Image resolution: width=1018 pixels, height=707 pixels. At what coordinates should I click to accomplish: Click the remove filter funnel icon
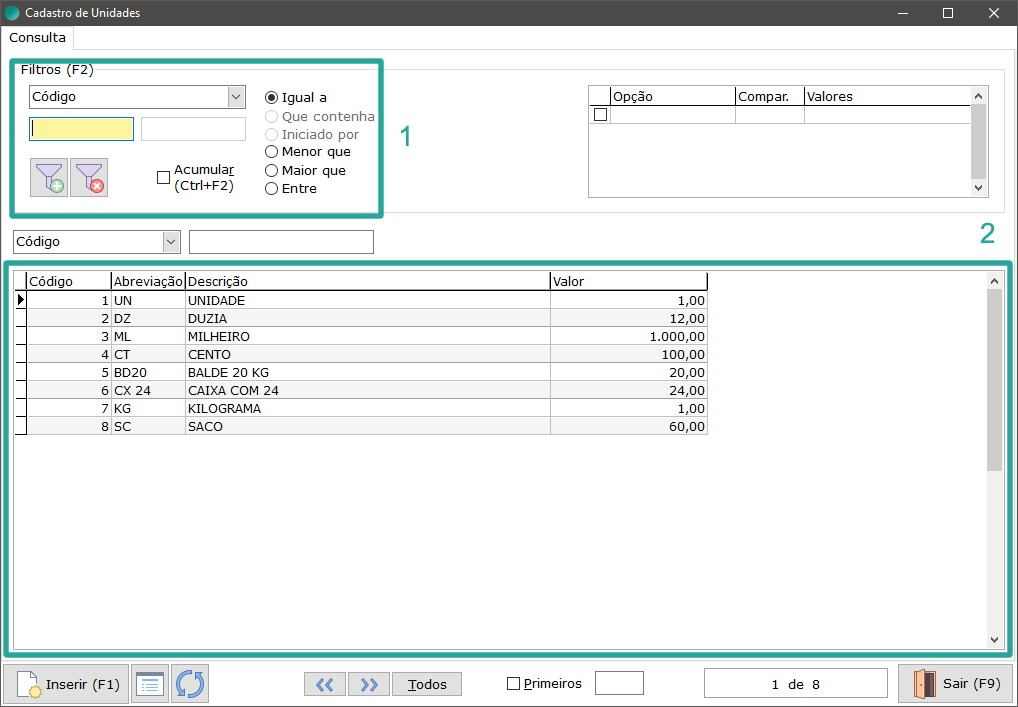coord(89,177)
